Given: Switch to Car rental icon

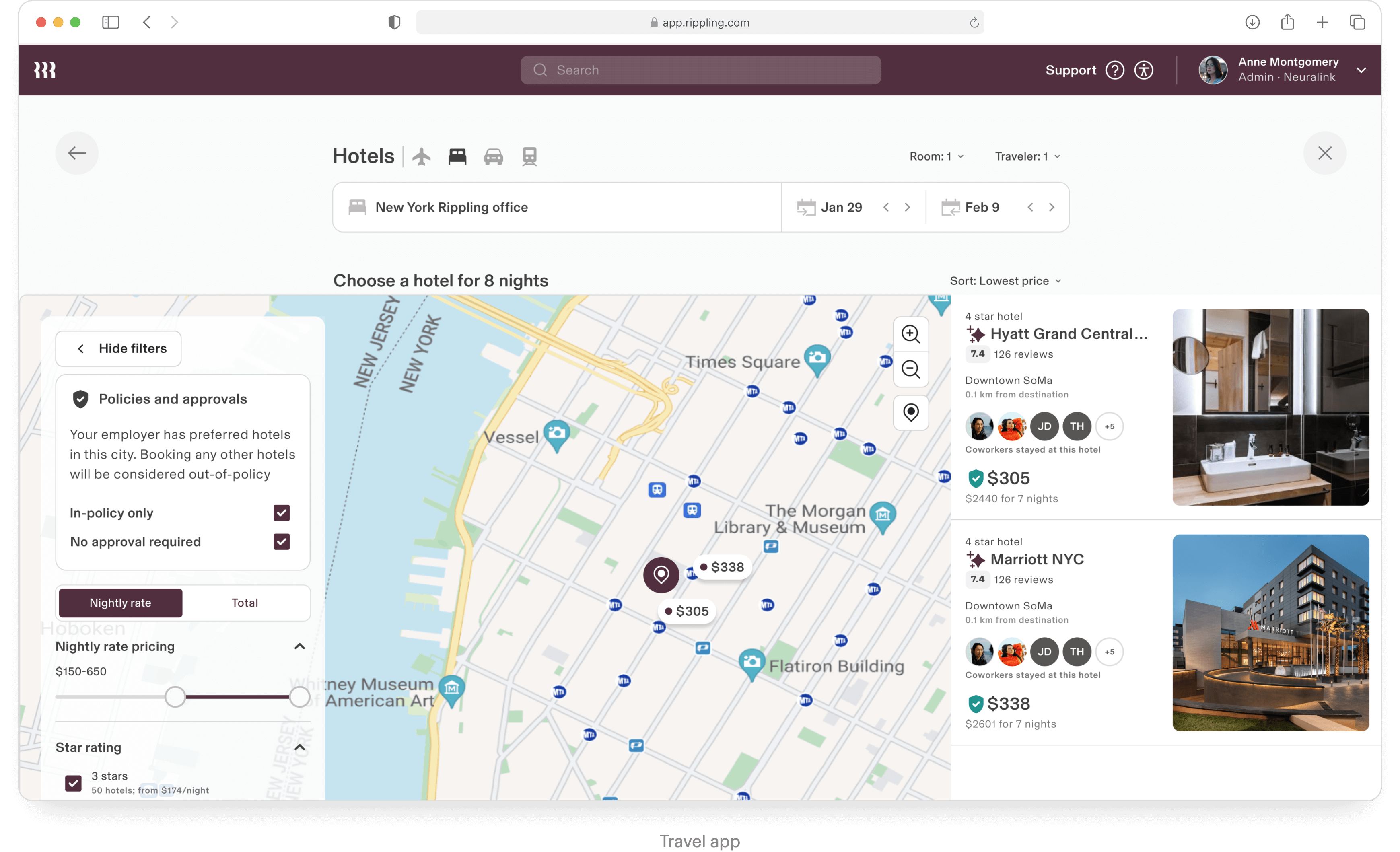Looking at the screenshot, I should click(493, 156).
